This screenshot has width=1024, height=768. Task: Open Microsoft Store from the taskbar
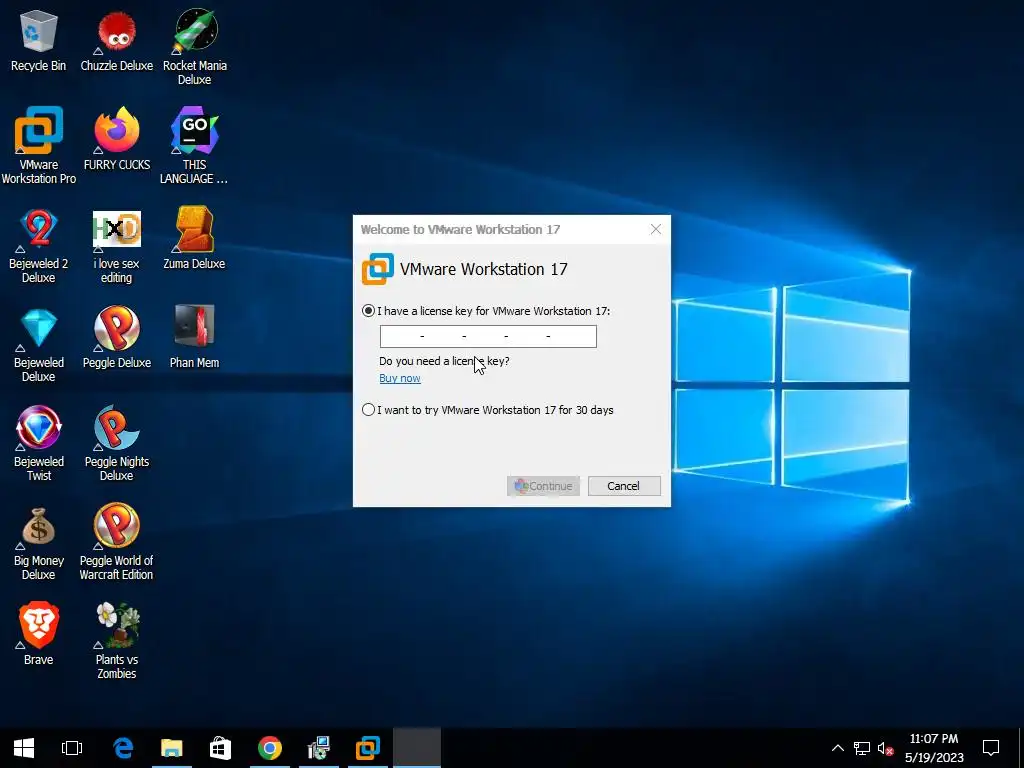(220, 748)
